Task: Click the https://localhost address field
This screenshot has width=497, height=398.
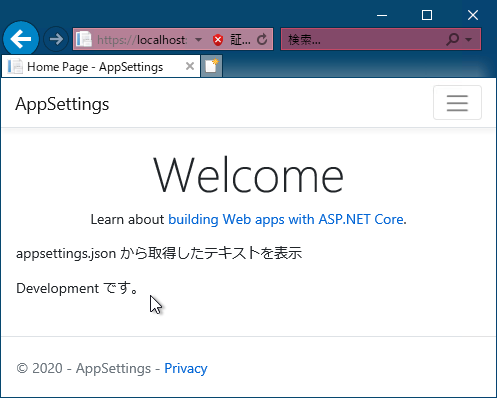Action: [x=142, y=40]
